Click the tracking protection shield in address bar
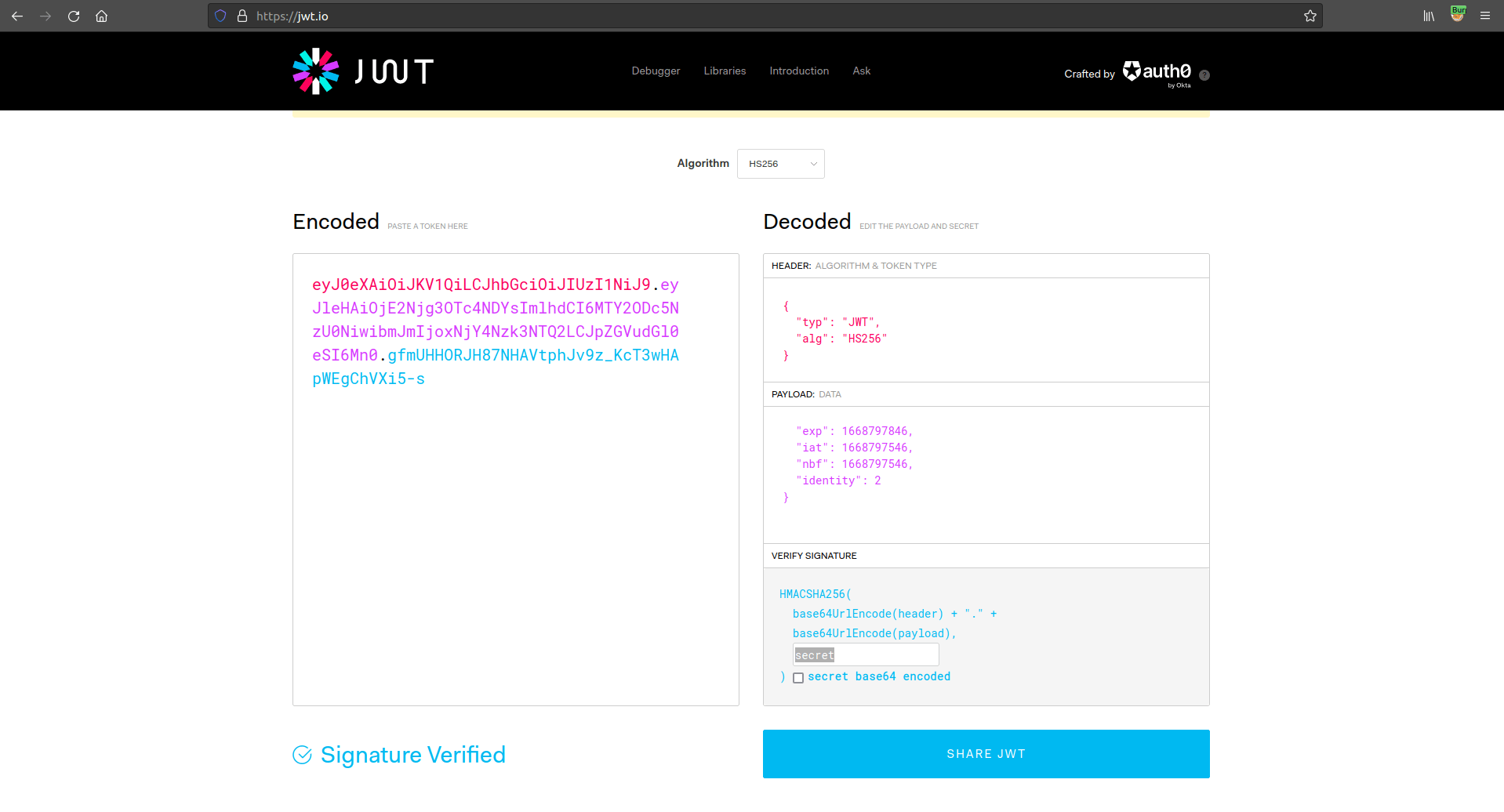The width and height of the screenshot is (1504, 812). [220, 16]
